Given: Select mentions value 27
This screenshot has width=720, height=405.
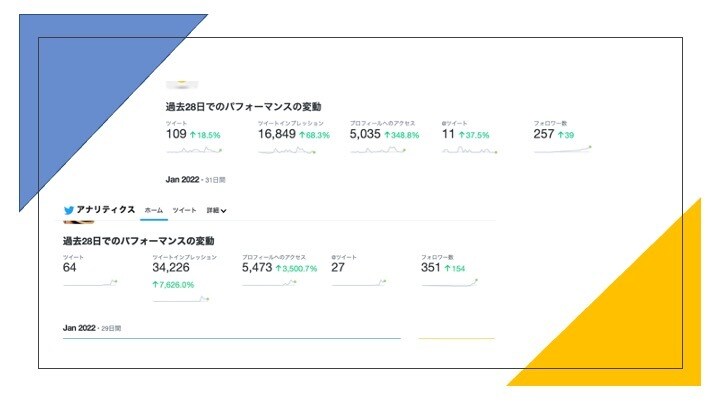Looking at the screenshot, I should (338, 268).
